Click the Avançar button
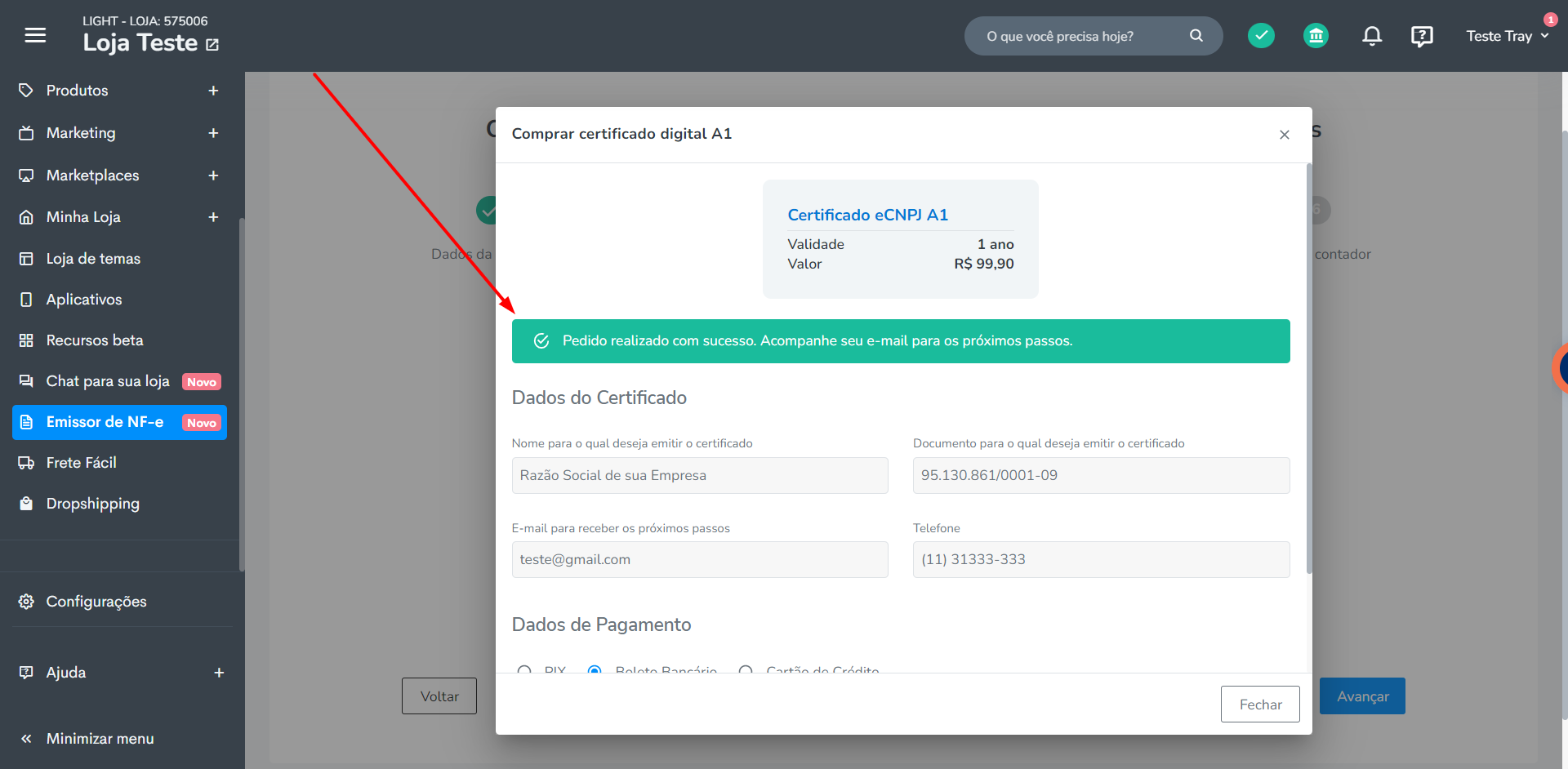Viewport: 1568px width, 769px height. [1362, 696]
